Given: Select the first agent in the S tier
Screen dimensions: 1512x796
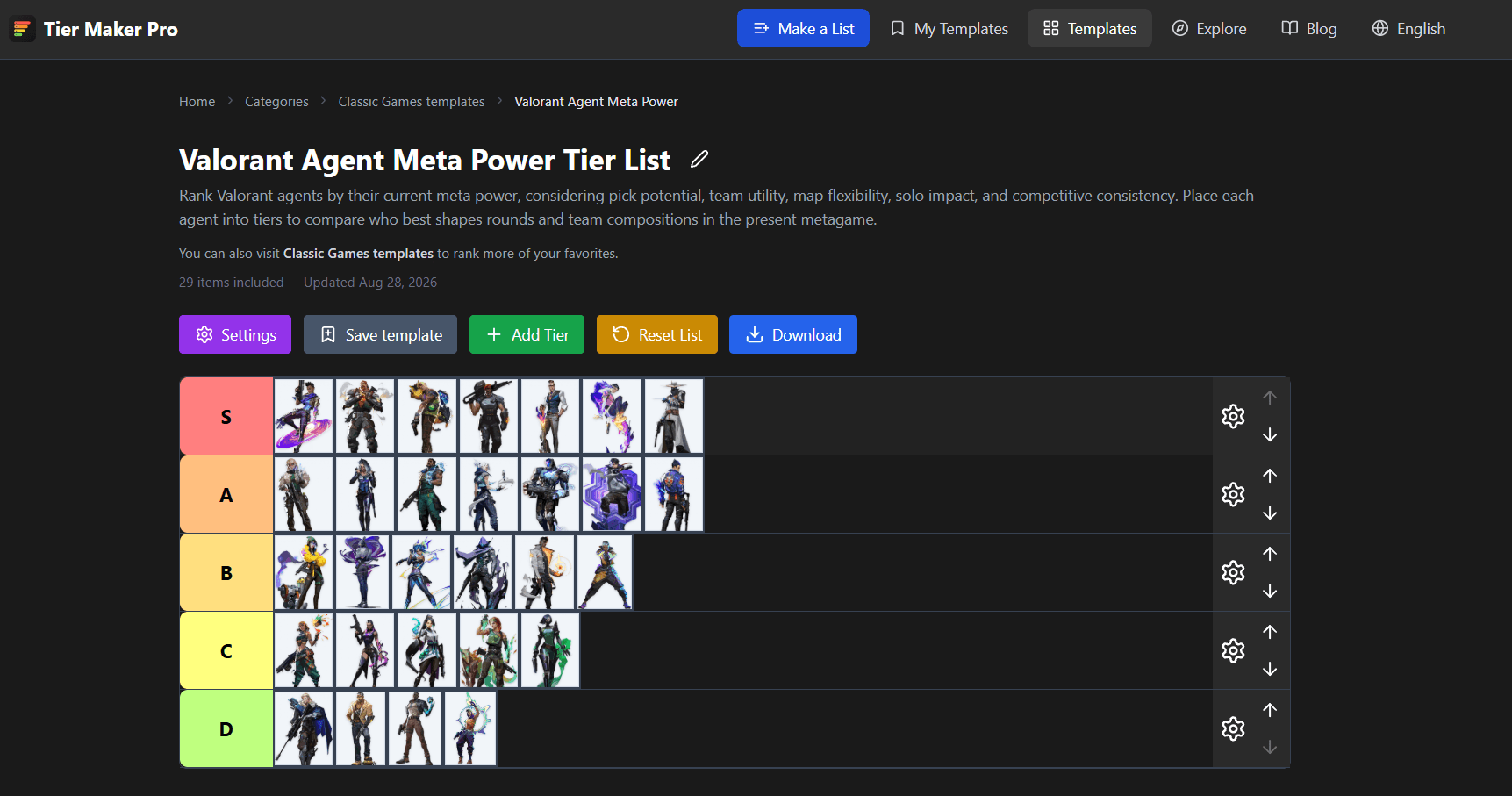Looking at the screenshot, I should (304, 416).
